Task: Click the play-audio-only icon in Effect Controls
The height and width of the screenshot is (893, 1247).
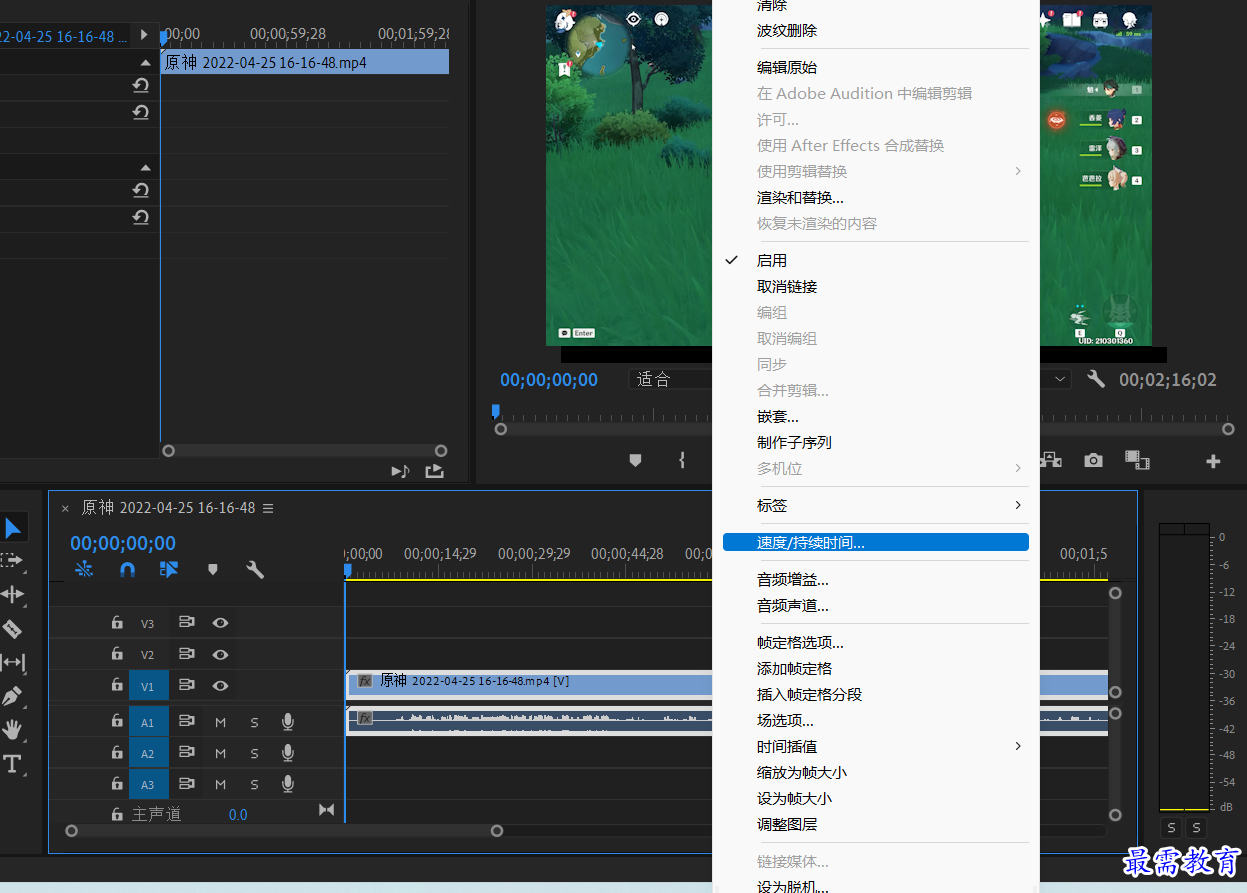Action: pyautogui.click(x=400, y=470)
